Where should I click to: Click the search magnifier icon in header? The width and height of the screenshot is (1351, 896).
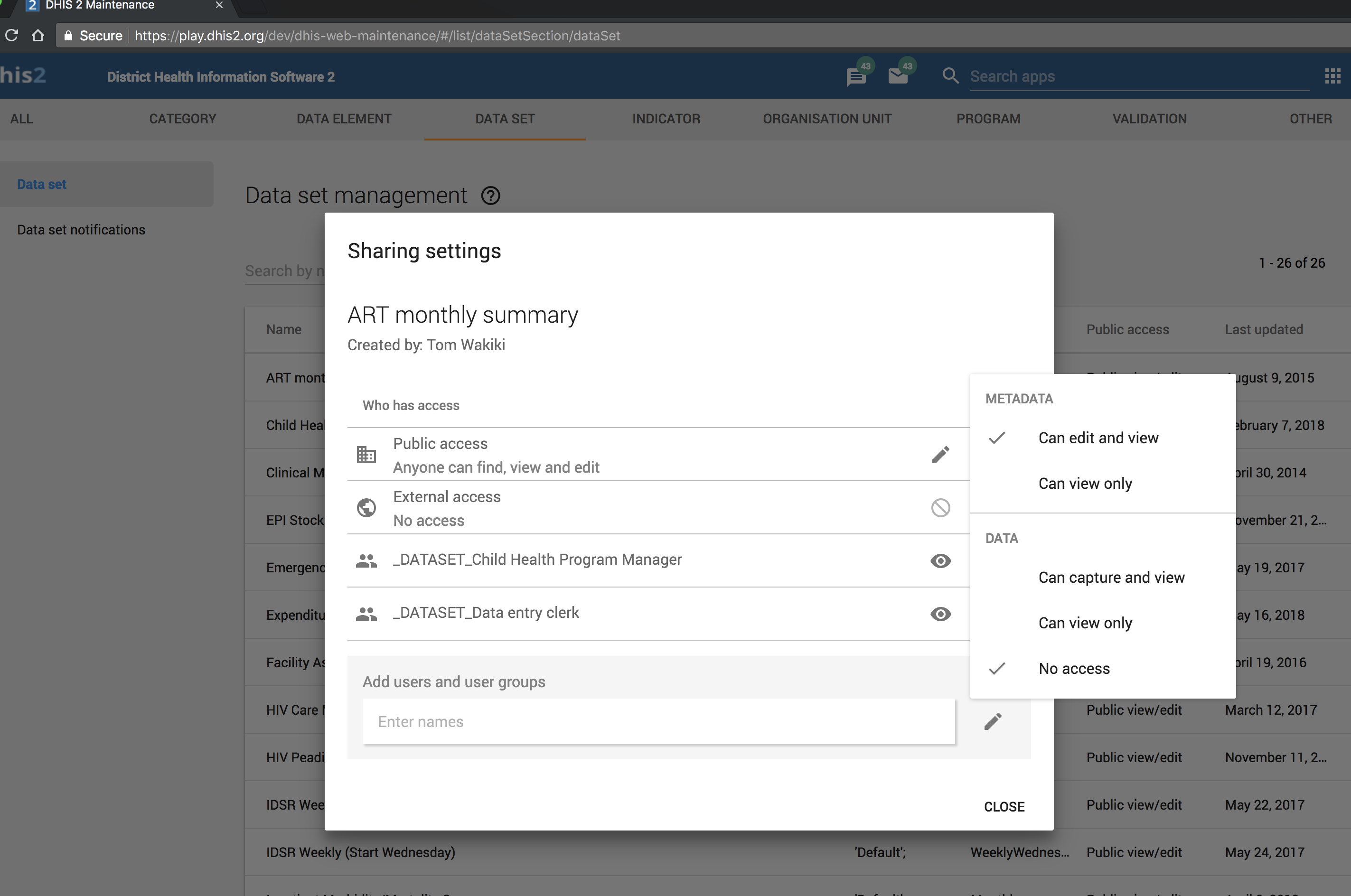click(x=950, y=76)
